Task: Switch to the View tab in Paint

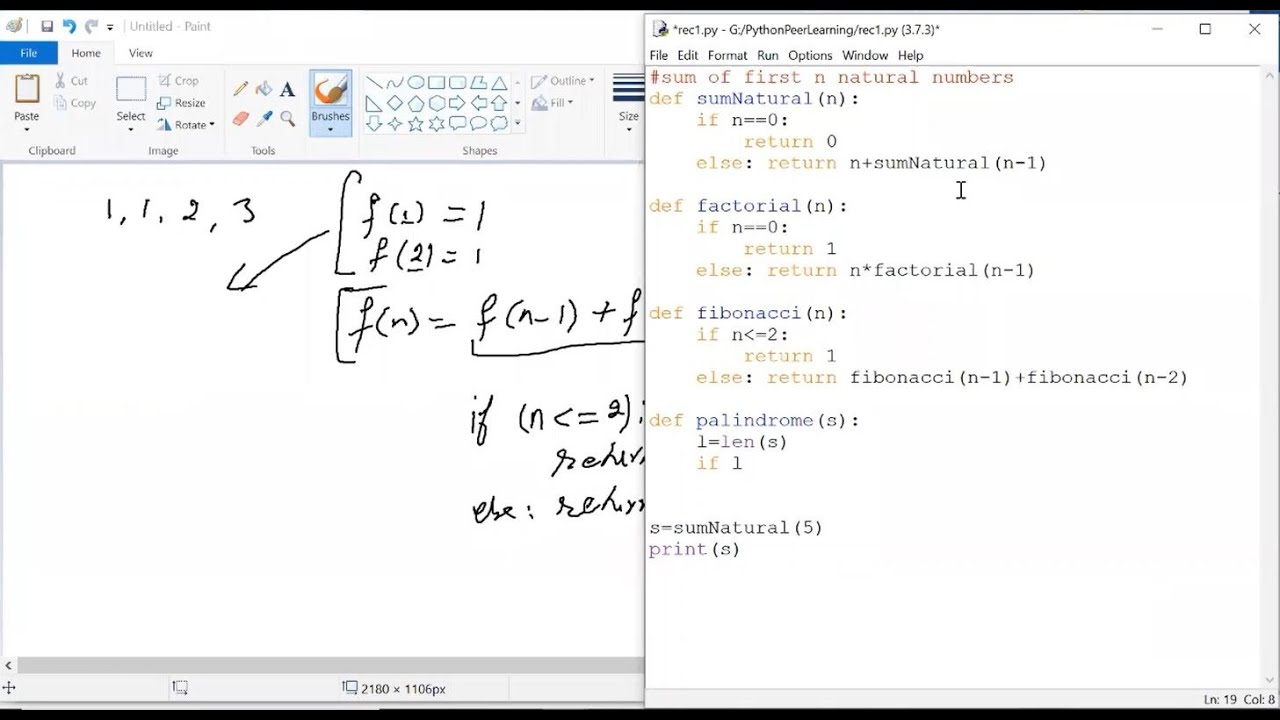Action: pyautogui.click(x=141, y=53)
